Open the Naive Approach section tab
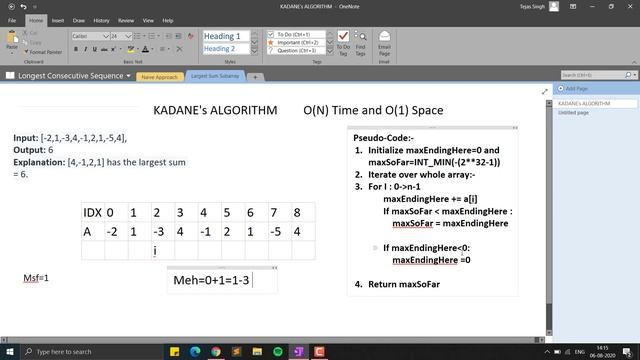The width and height of the screenshot is (640, 360). (160, 77)
